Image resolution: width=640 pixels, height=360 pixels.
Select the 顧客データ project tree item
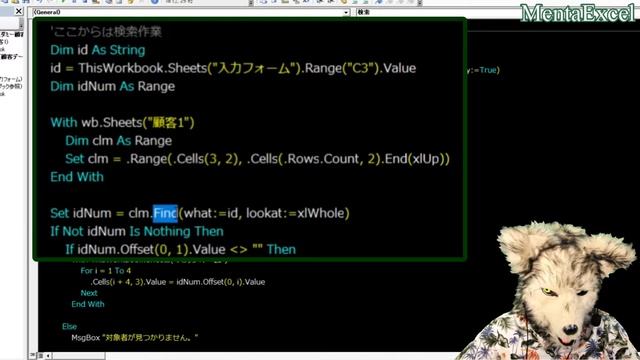tap(12, 57)
